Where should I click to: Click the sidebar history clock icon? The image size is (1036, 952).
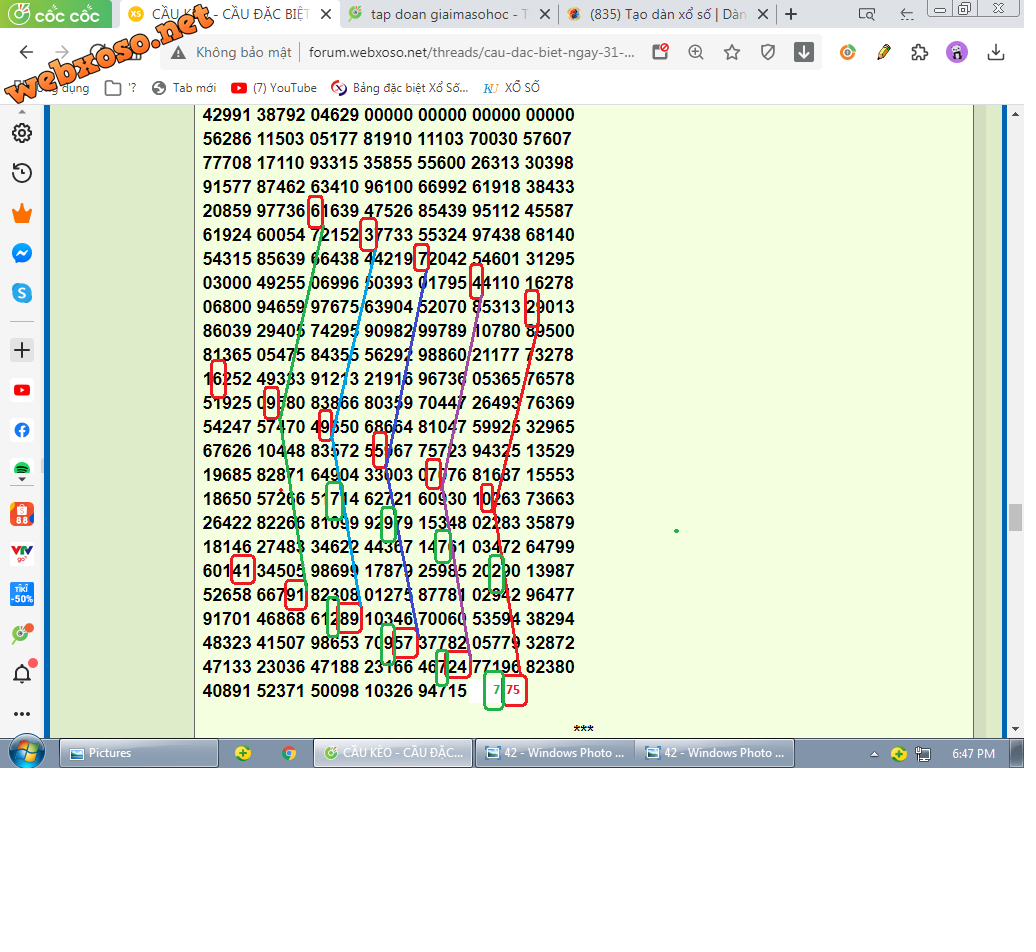click(22, 174)
